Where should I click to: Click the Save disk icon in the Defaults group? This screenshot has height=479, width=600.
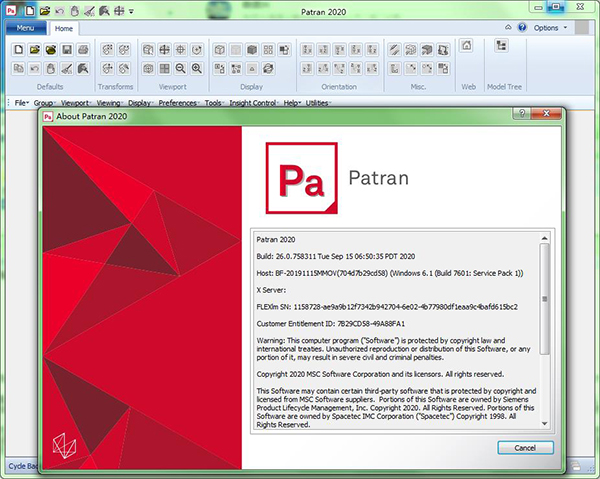pos(67,50)
